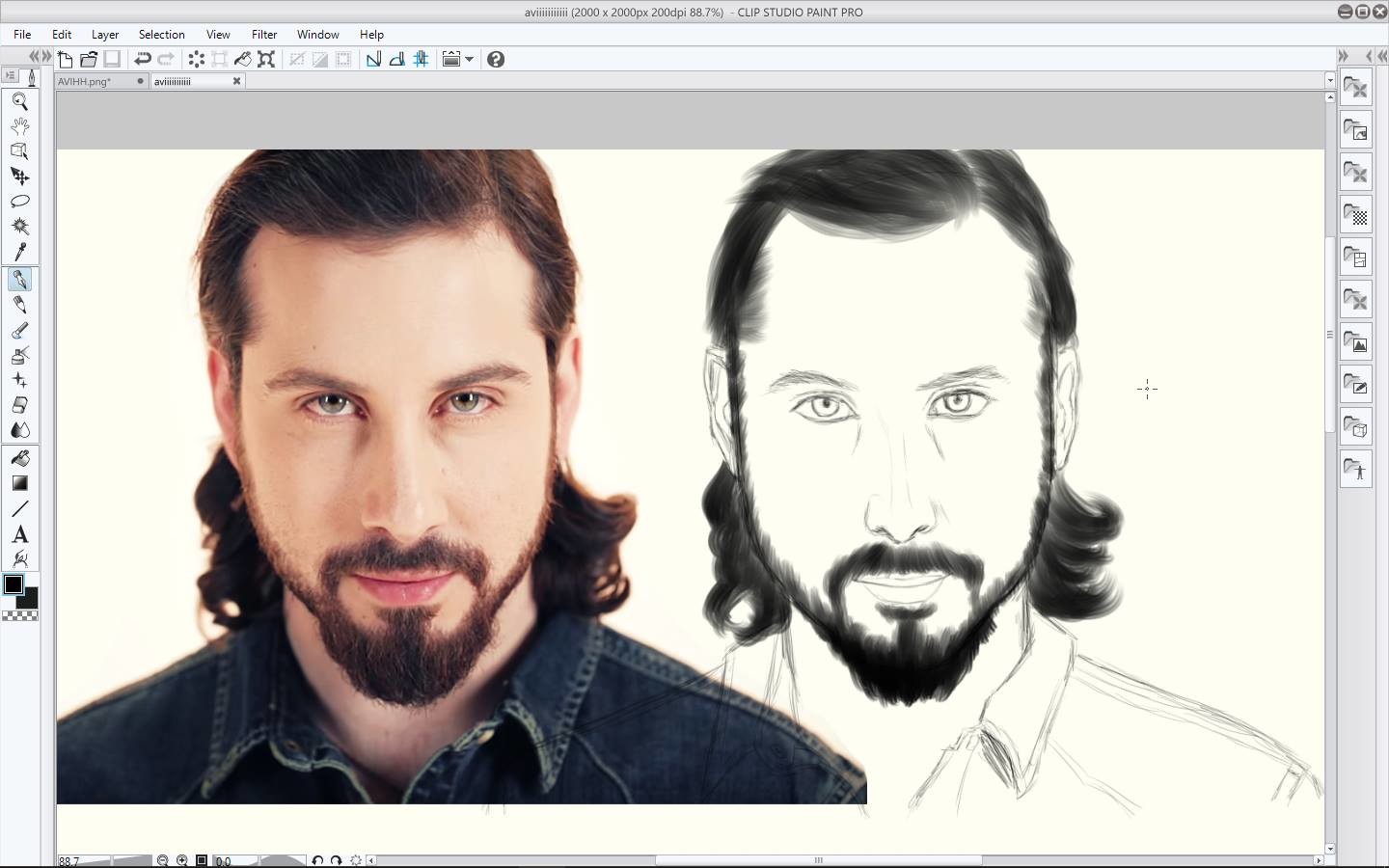The image size is (1389, 868).
Task: Close the aviiiiiiiiiii canvas tab
Action: point(236,81)
